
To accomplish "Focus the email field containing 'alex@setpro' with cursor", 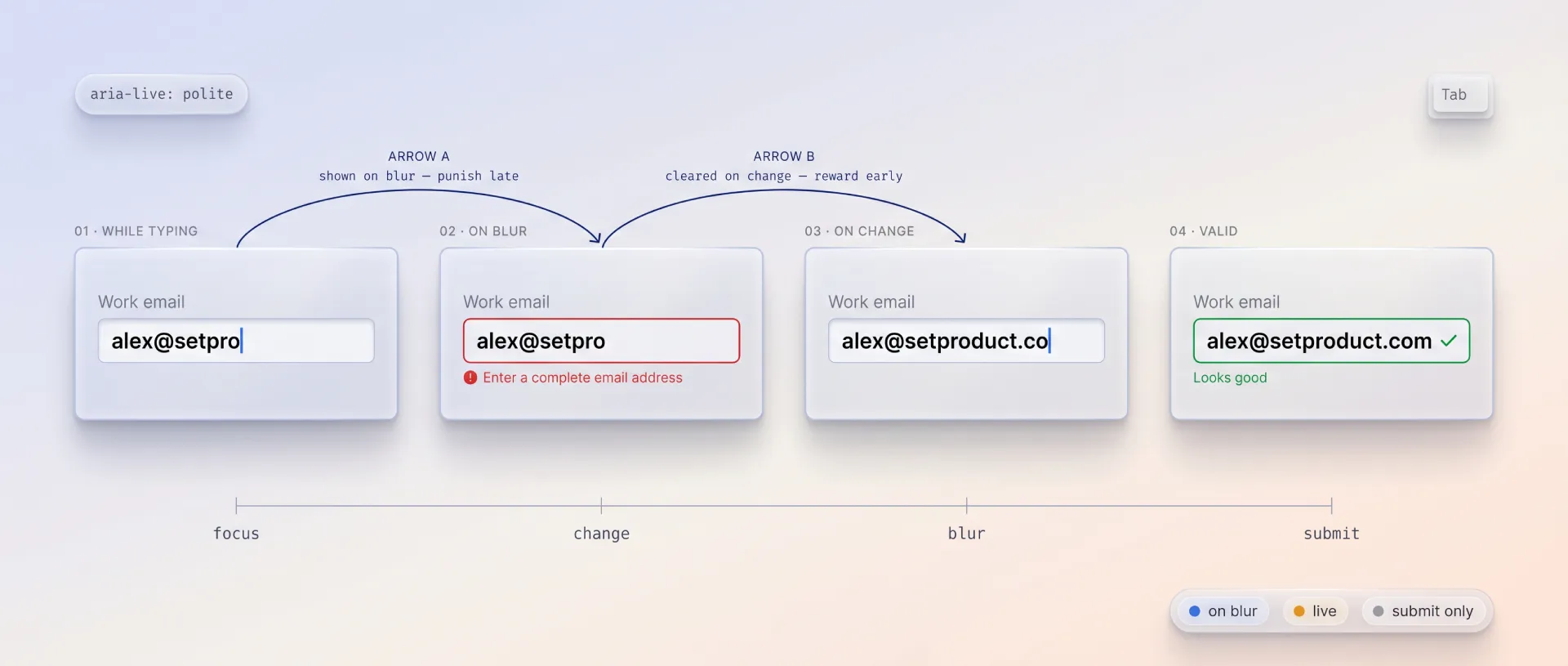I will point(236,341).
